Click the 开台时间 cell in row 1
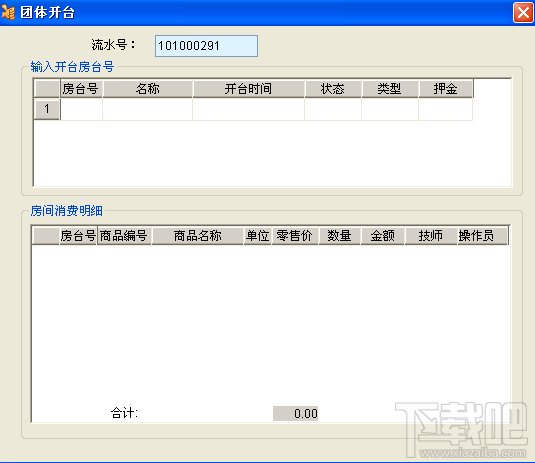 pos(248,109)
